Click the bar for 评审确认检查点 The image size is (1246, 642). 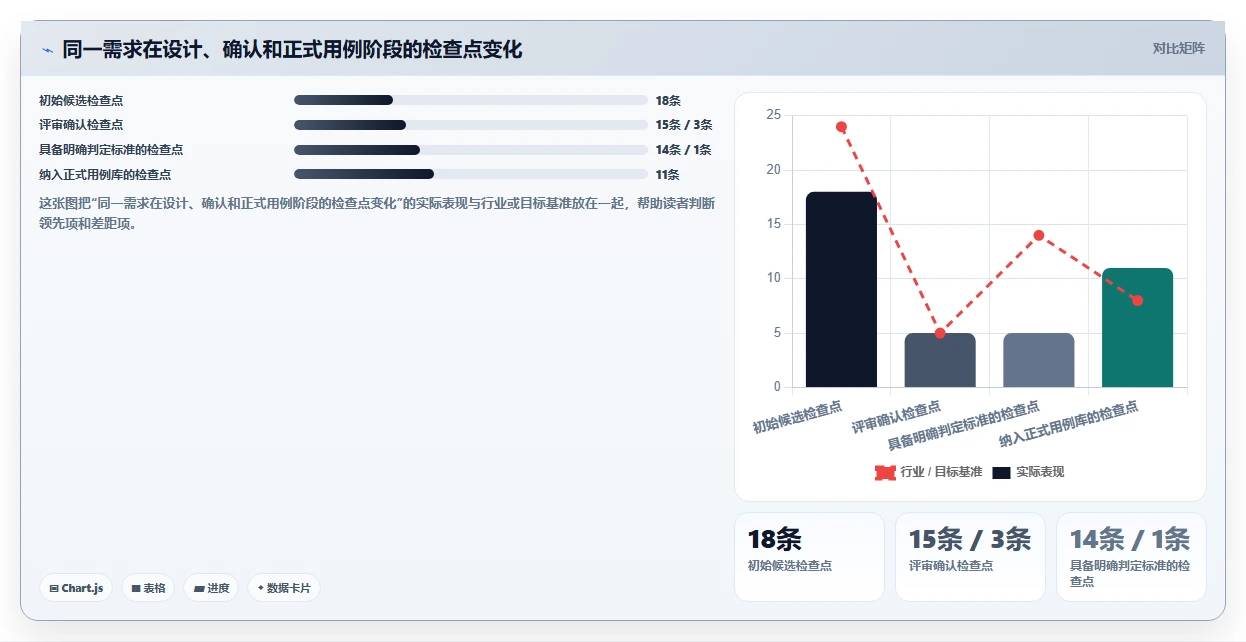pyautogui.click(x=940, y=360)
